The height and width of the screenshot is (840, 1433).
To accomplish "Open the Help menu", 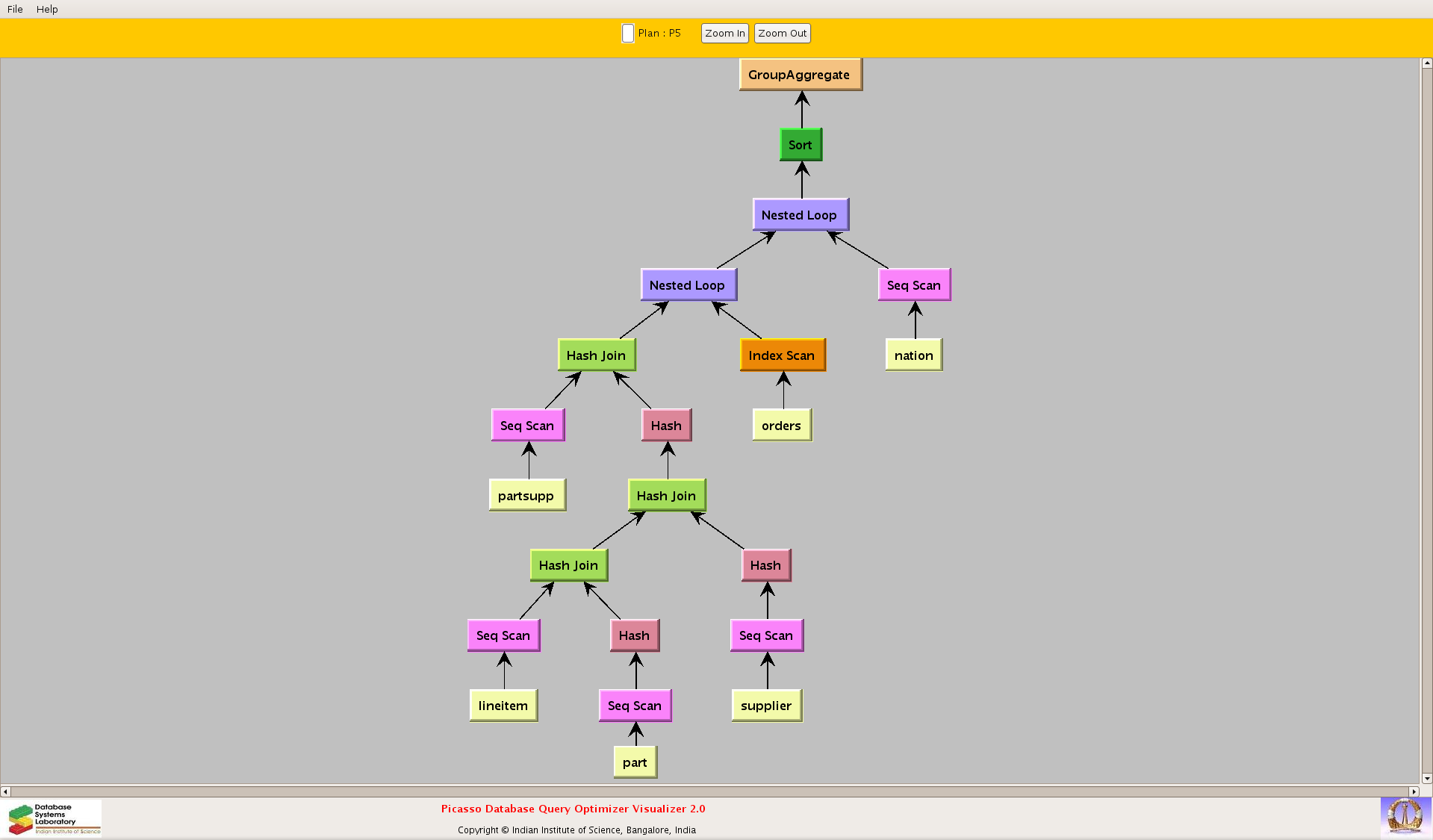I will pos(47,9).
